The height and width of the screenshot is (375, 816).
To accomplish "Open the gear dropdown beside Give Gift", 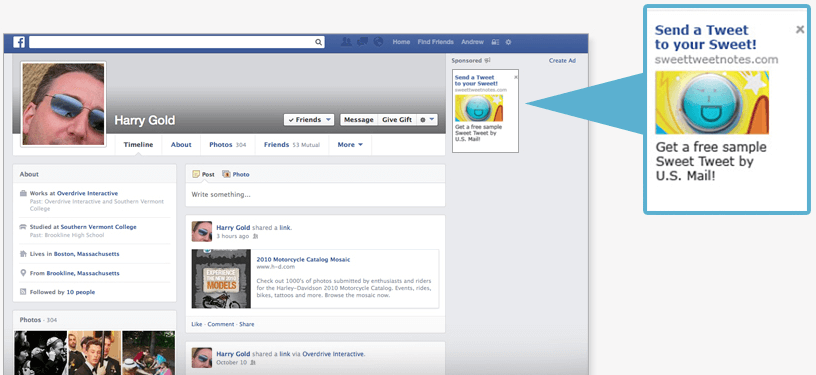I will [427, 120].
